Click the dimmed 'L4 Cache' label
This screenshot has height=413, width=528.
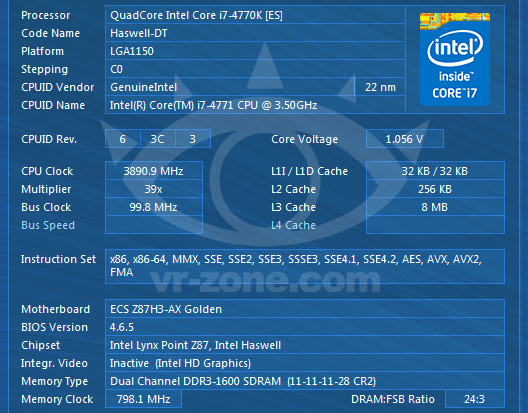click(x=293, y=225)
